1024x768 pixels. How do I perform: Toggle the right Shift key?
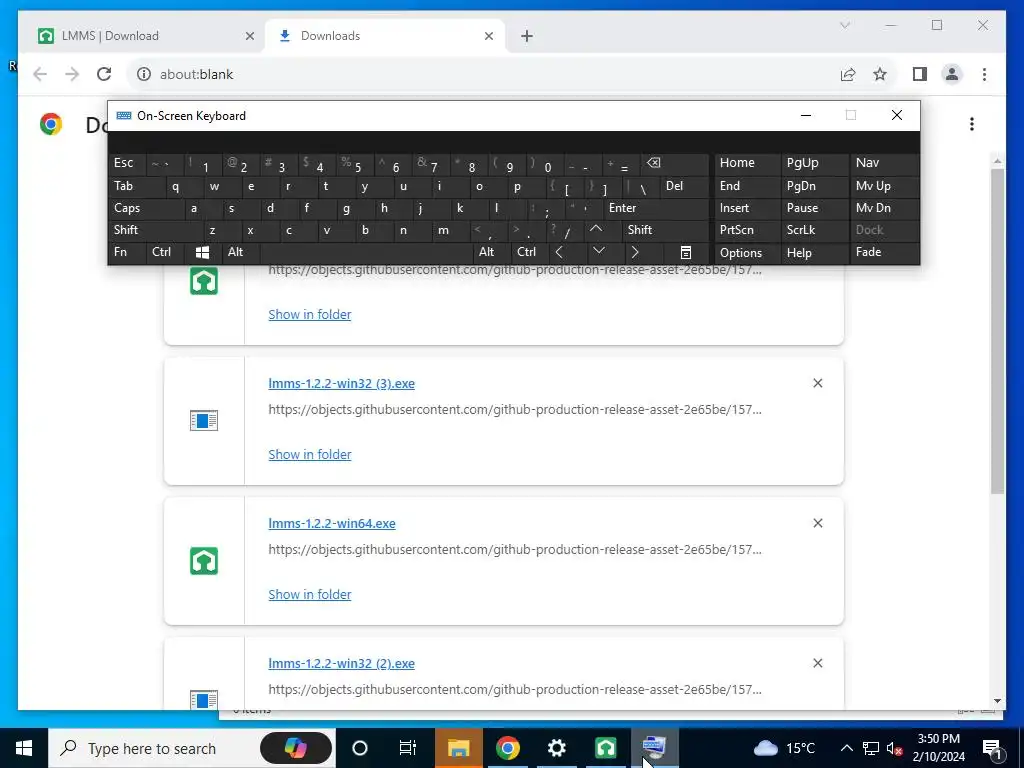tap(665, 230)
